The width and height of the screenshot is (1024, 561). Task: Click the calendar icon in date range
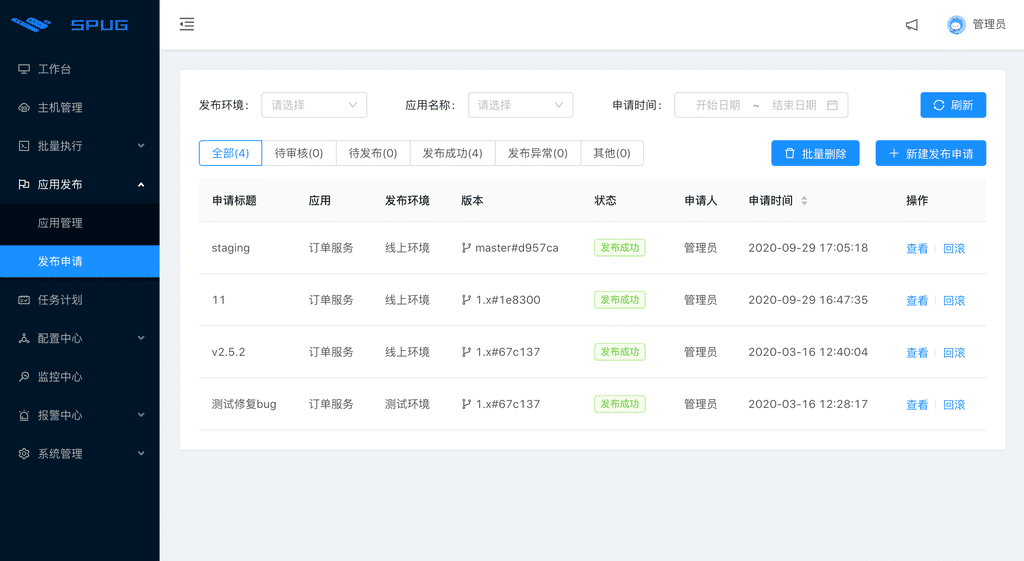coord(832,105)
